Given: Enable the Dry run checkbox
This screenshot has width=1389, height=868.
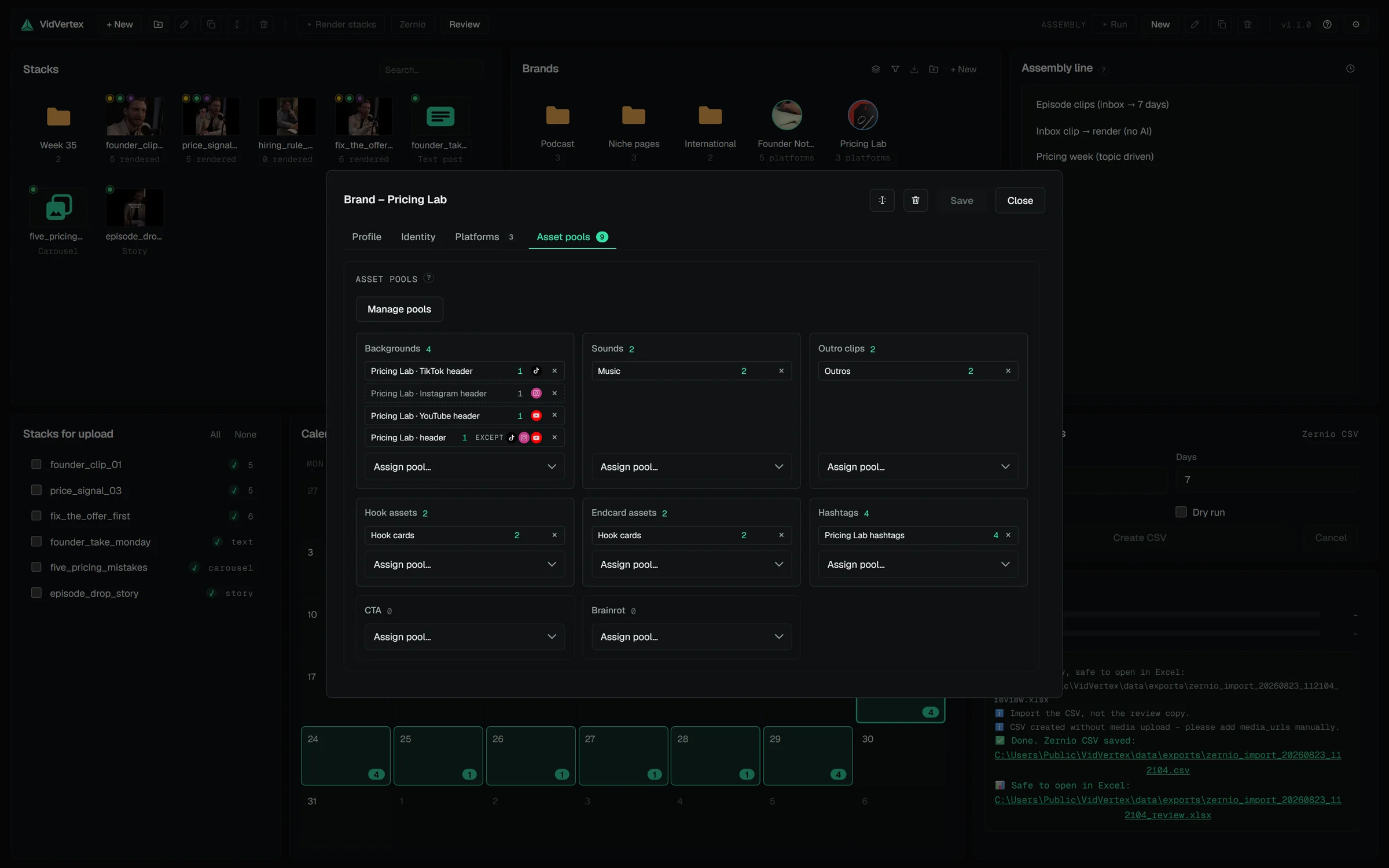Looking at the screenshot, I should [x=1181, y=512].
